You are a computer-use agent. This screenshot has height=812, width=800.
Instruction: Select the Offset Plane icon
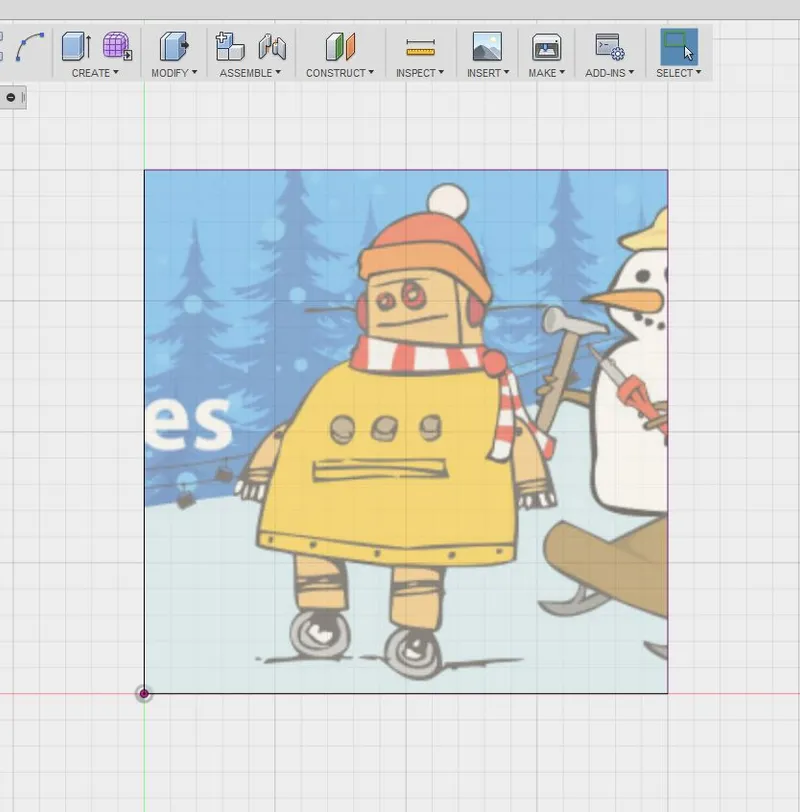[x=340, y=47]
